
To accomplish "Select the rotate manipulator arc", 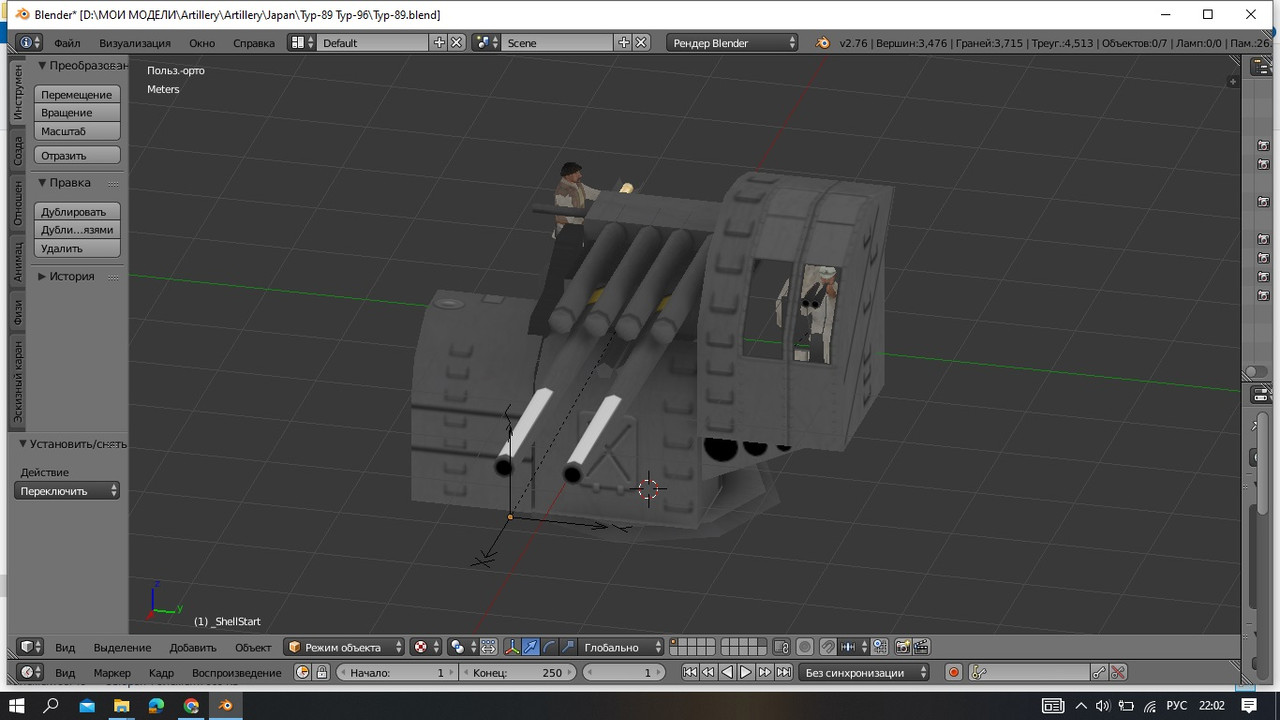I will tap(549, 647).
